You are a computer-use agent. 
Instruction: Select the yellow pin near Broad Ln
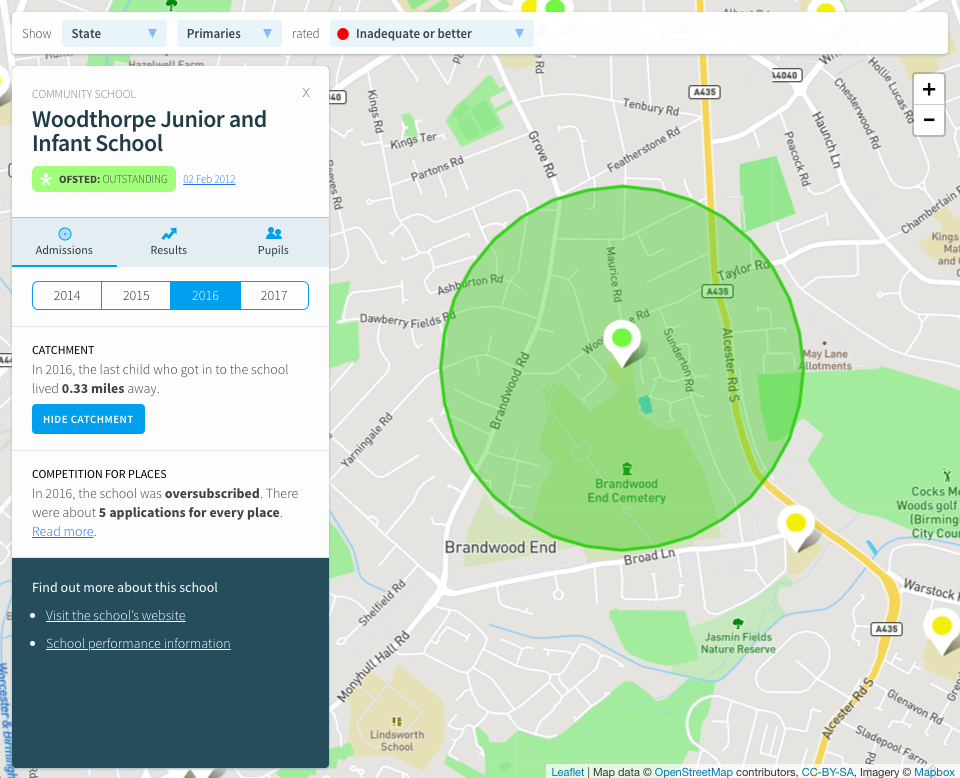click(795, 526)
